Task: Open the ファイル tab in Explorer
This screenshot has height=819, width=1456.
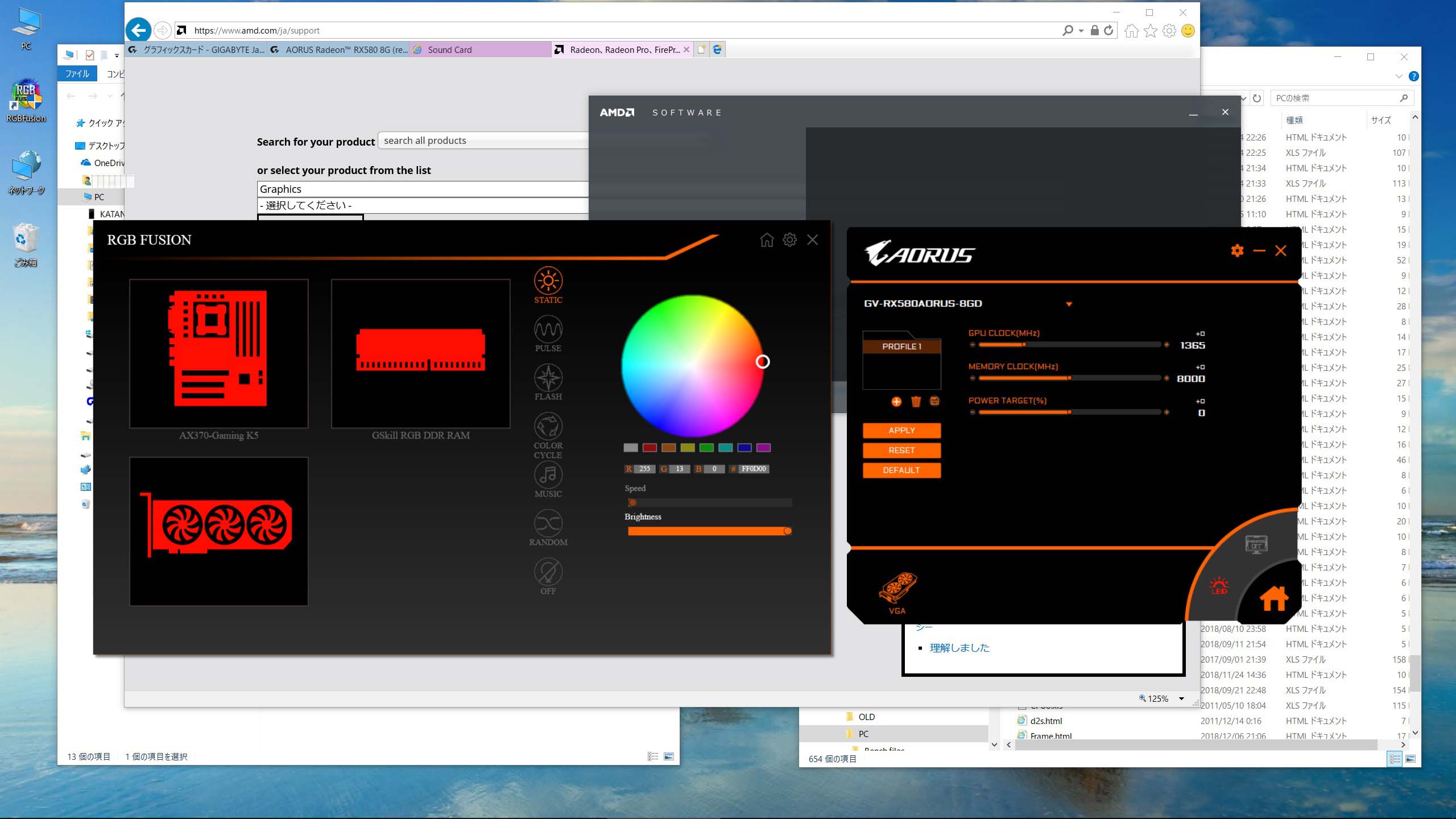Action: click(77, 74)
